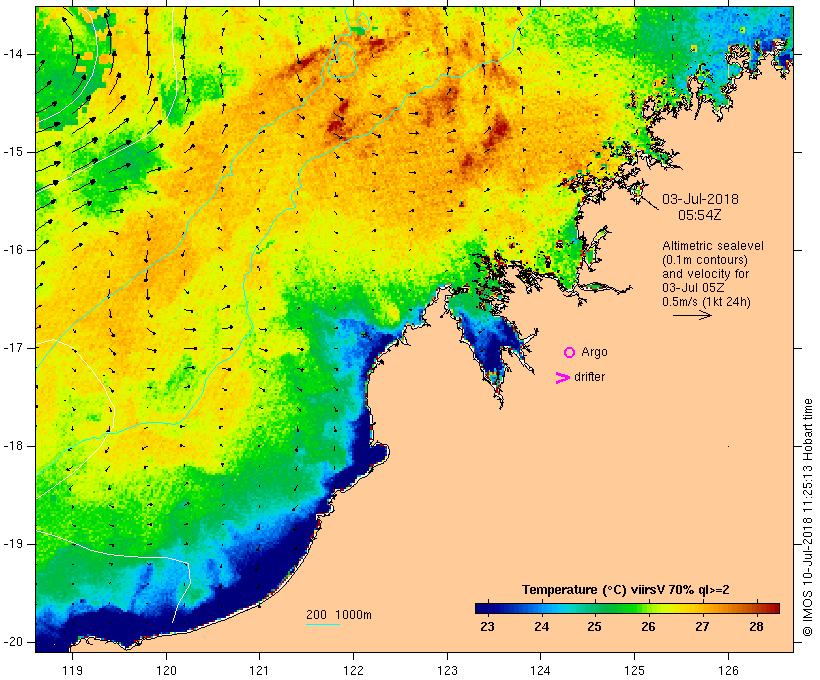The width and height of the screenshot is (820, 680).
Task: Click the 24 value on temperature scale
Action: tap(541, 626)
